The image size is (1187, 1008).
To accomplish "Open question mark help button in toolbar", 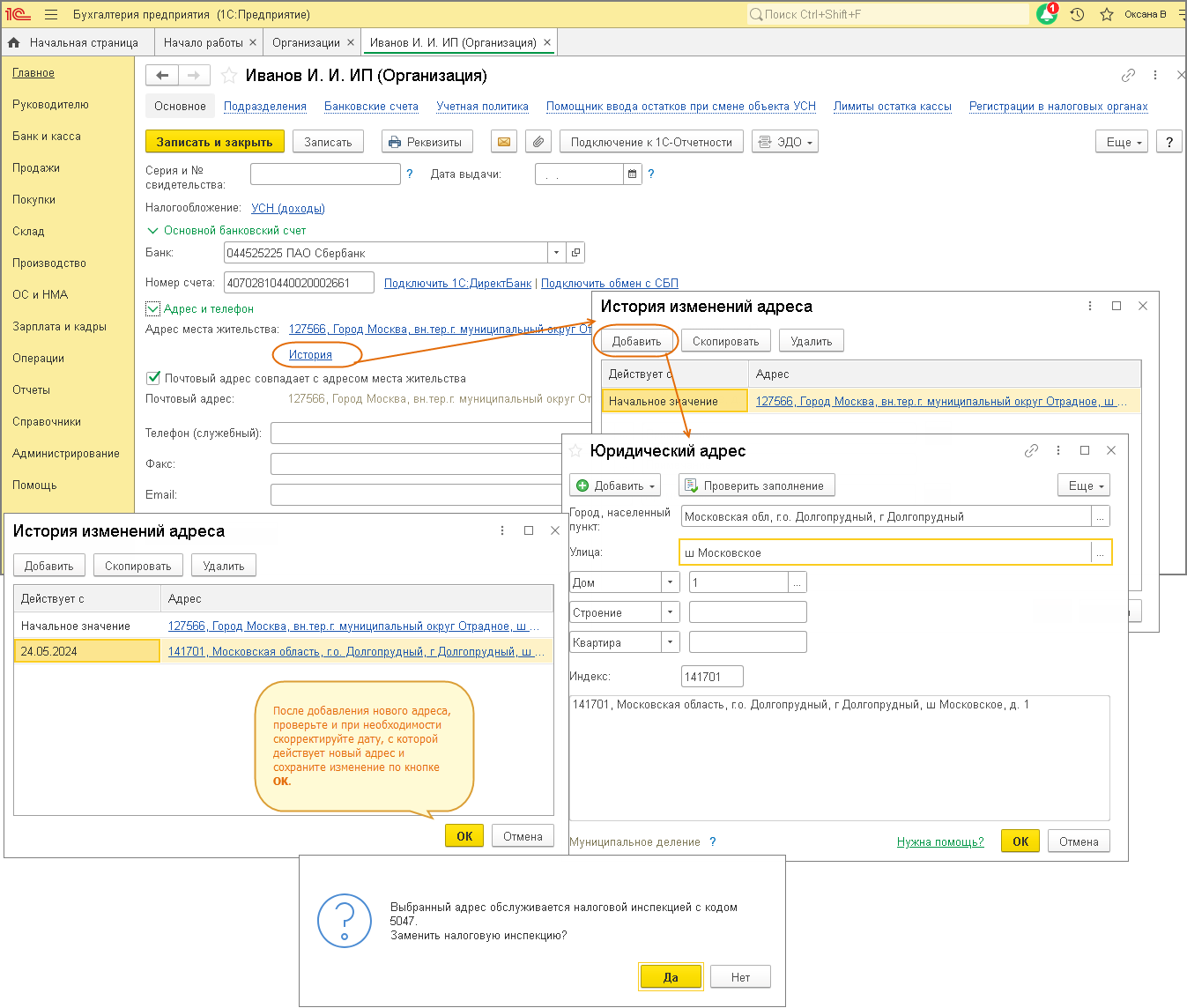I will click(x=1168, y=142).
